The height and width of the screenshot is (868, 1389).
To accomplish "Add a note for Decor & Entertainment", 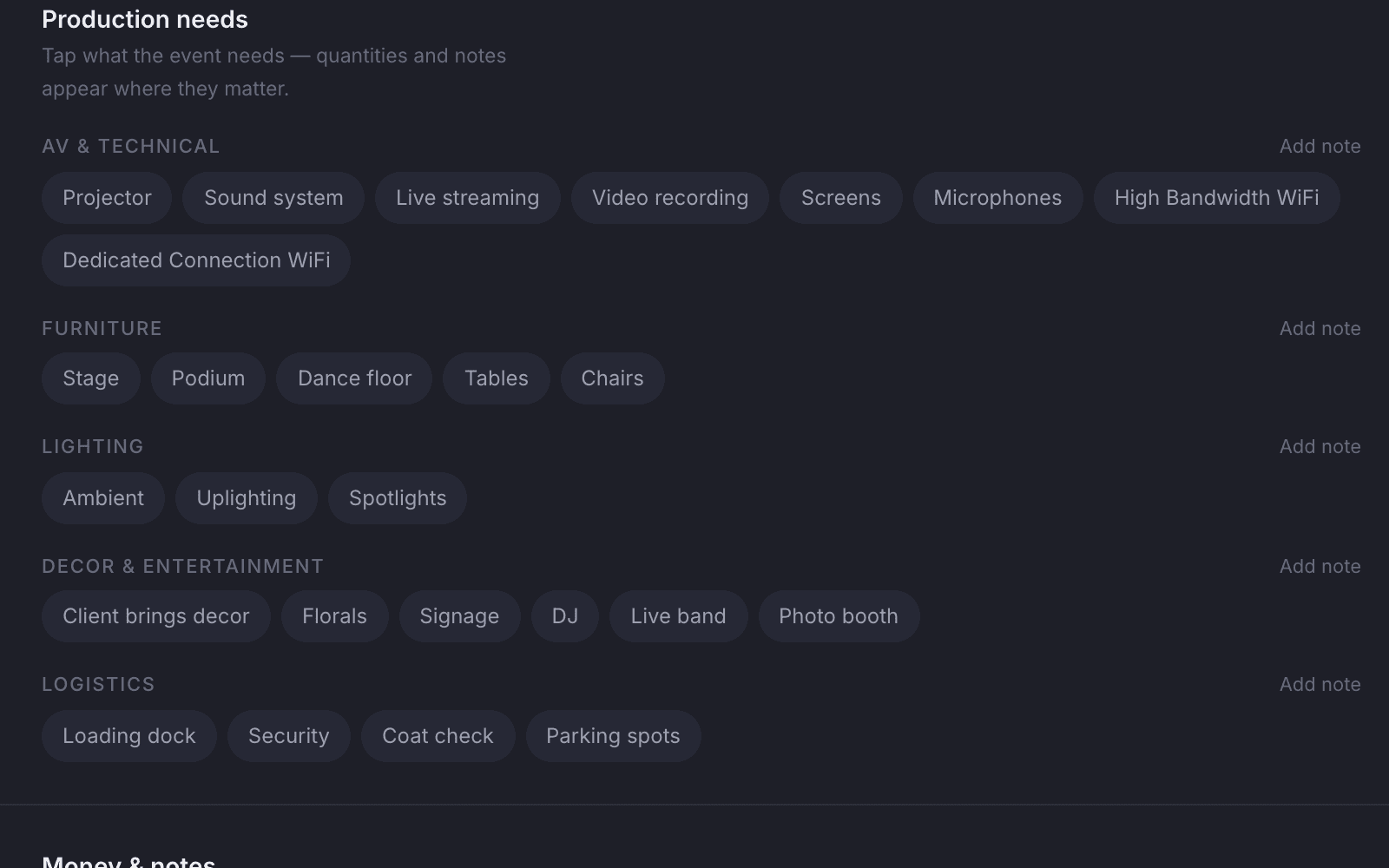I will (1320, 566).
